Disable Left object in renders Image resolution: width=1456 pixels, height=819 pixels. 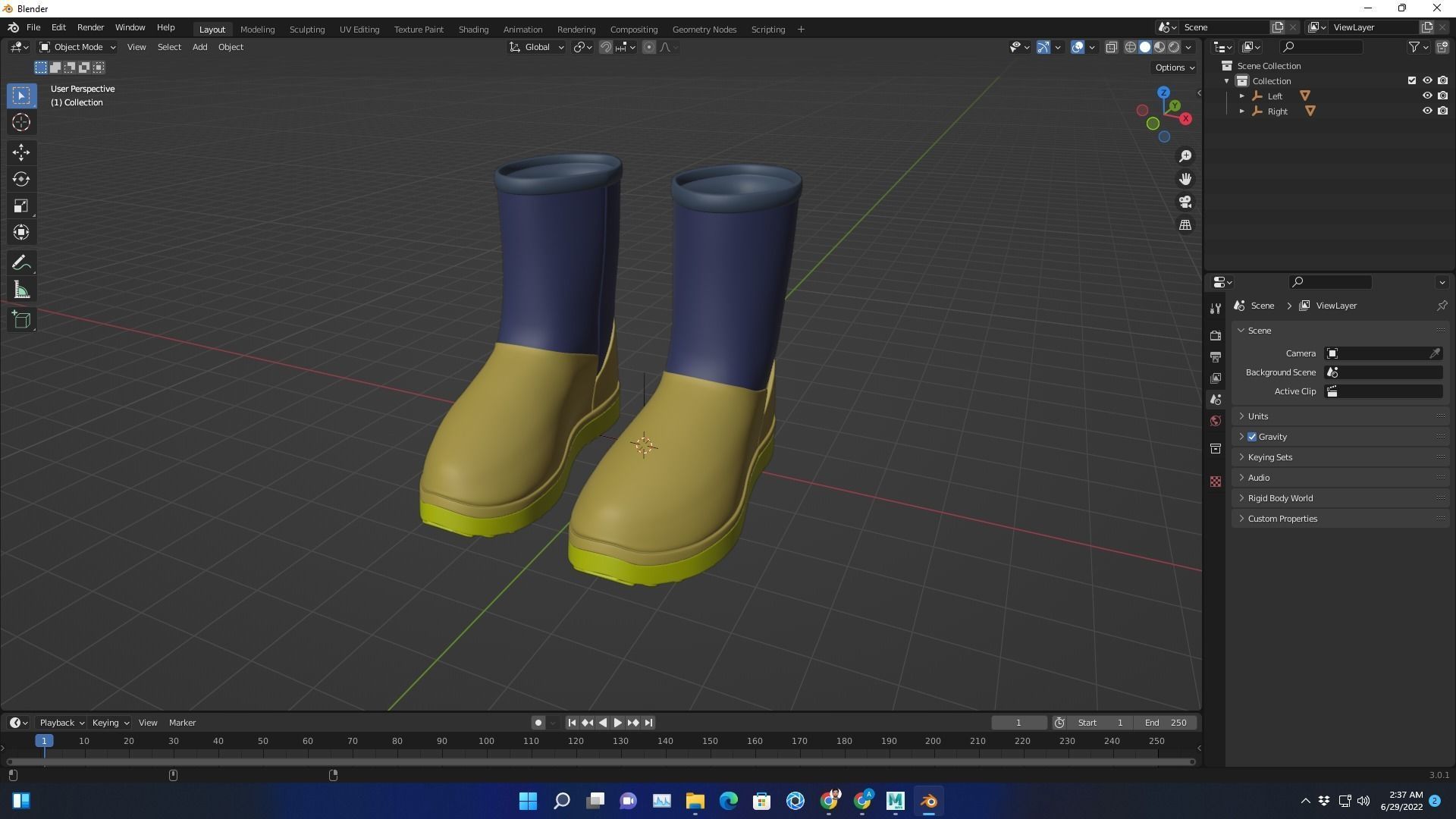pos(1442,96)
